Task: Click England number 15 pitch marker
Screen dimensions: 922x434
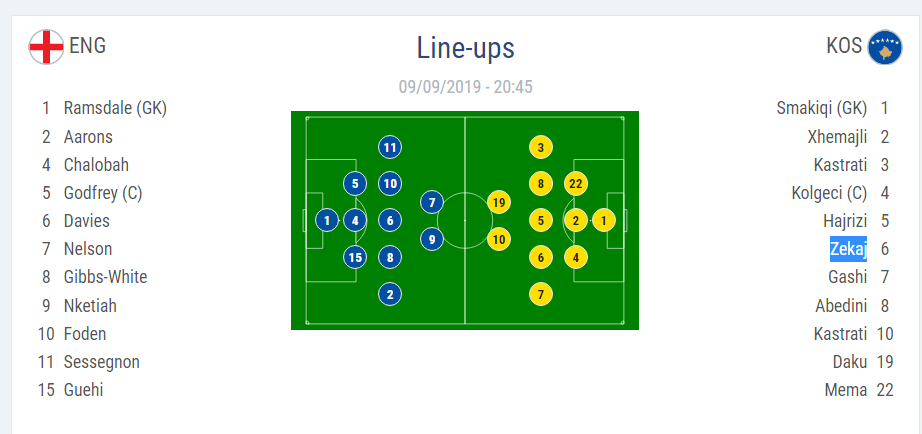Action: 355,257
